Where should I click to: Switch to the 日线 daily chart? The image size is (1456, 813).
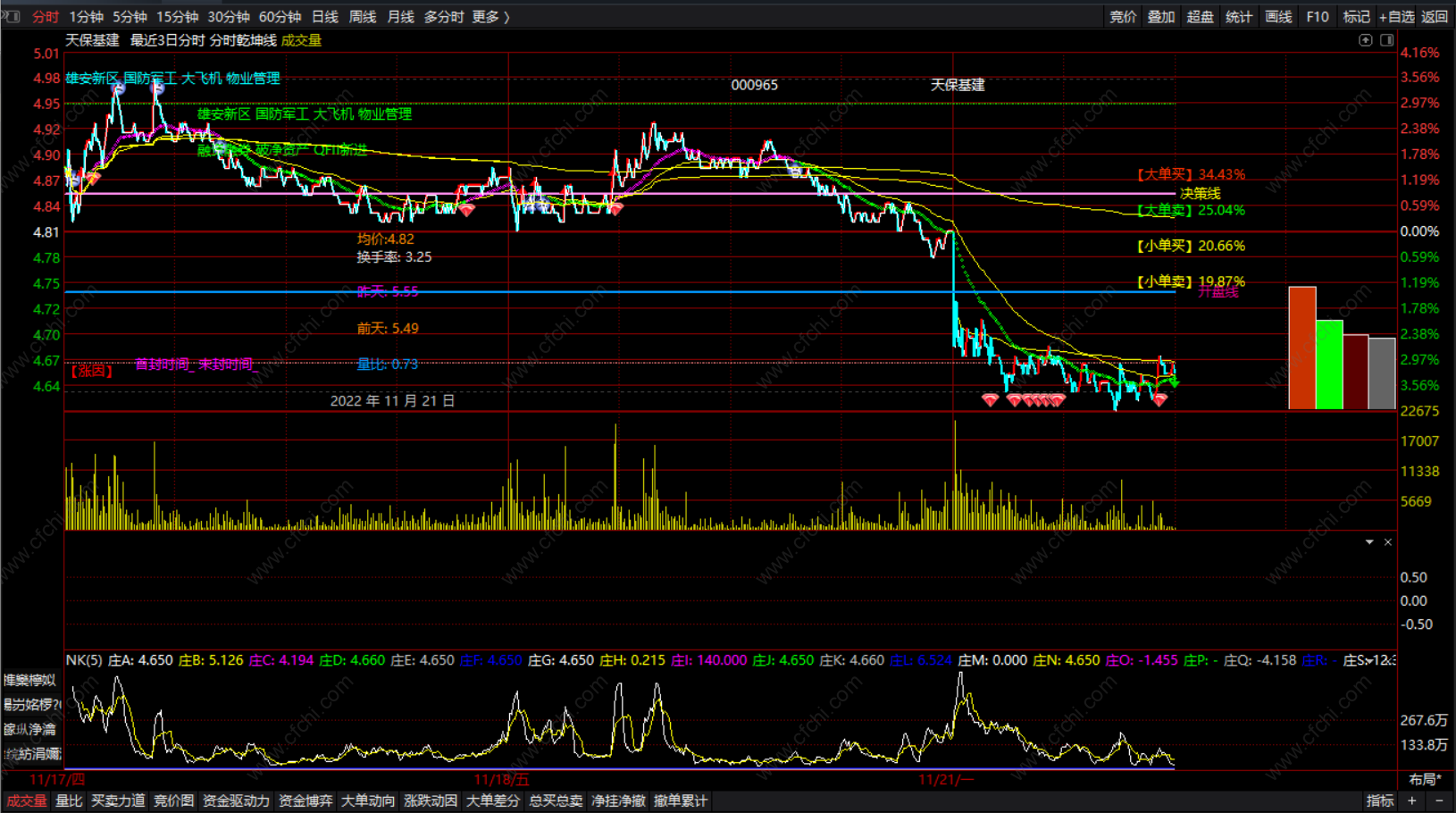click(x=325, y=17)
